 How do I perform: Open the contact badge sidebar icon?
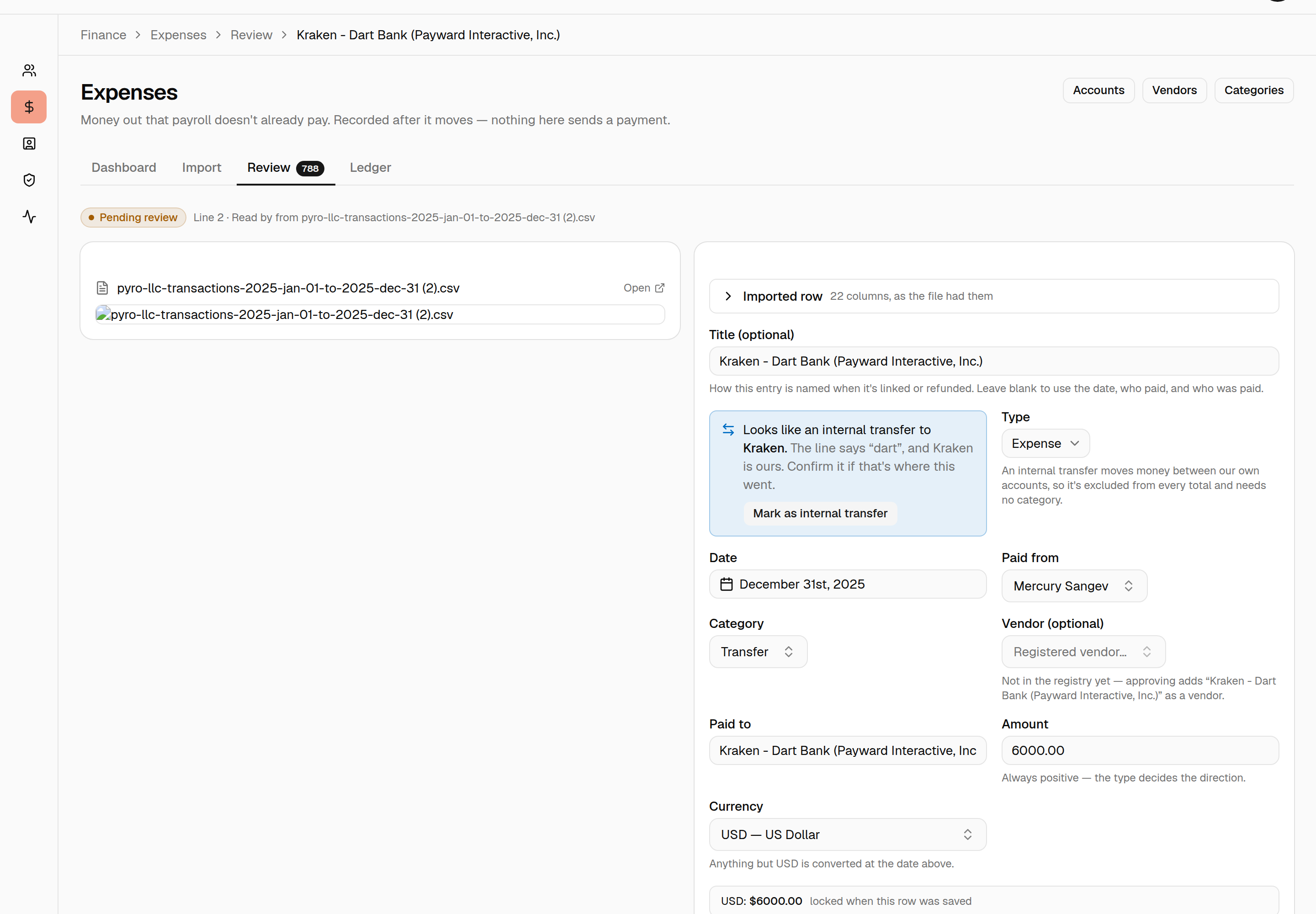coord(29,144)
